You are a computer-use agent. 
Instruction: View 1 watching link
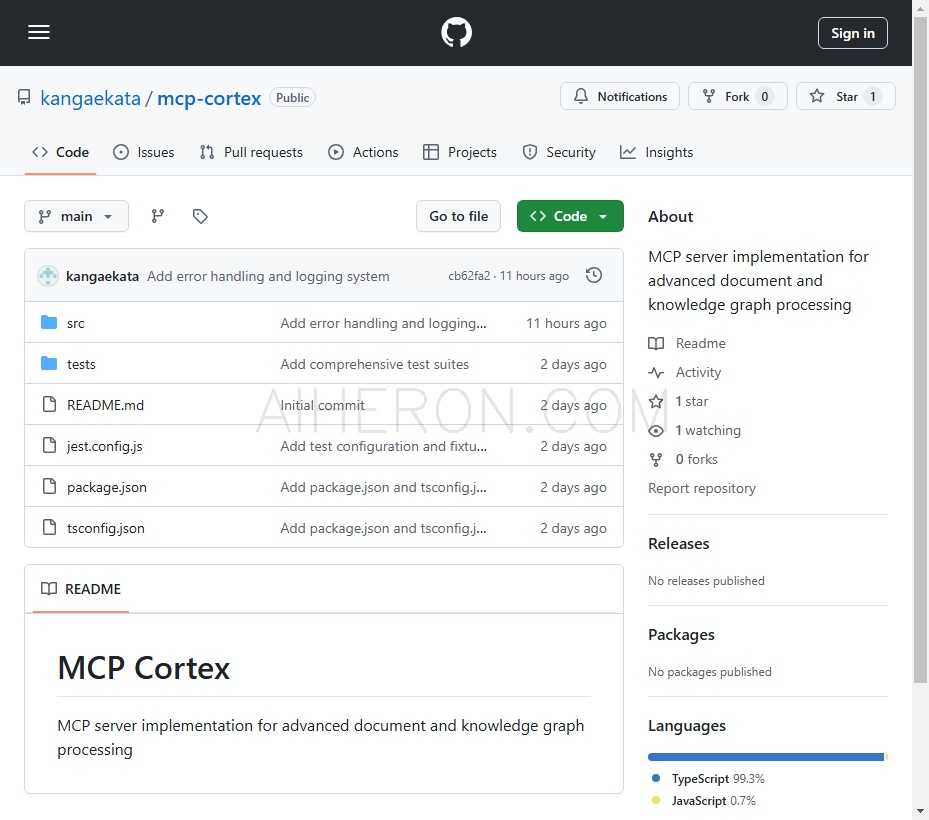tap(694, 430)
